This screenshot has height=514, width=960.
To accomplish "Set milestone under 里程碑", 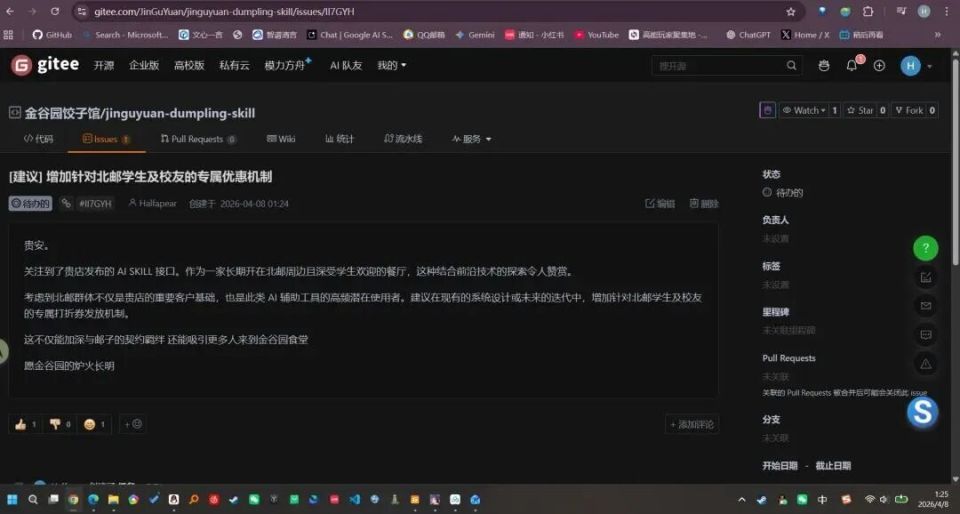I will coord(789,330).
